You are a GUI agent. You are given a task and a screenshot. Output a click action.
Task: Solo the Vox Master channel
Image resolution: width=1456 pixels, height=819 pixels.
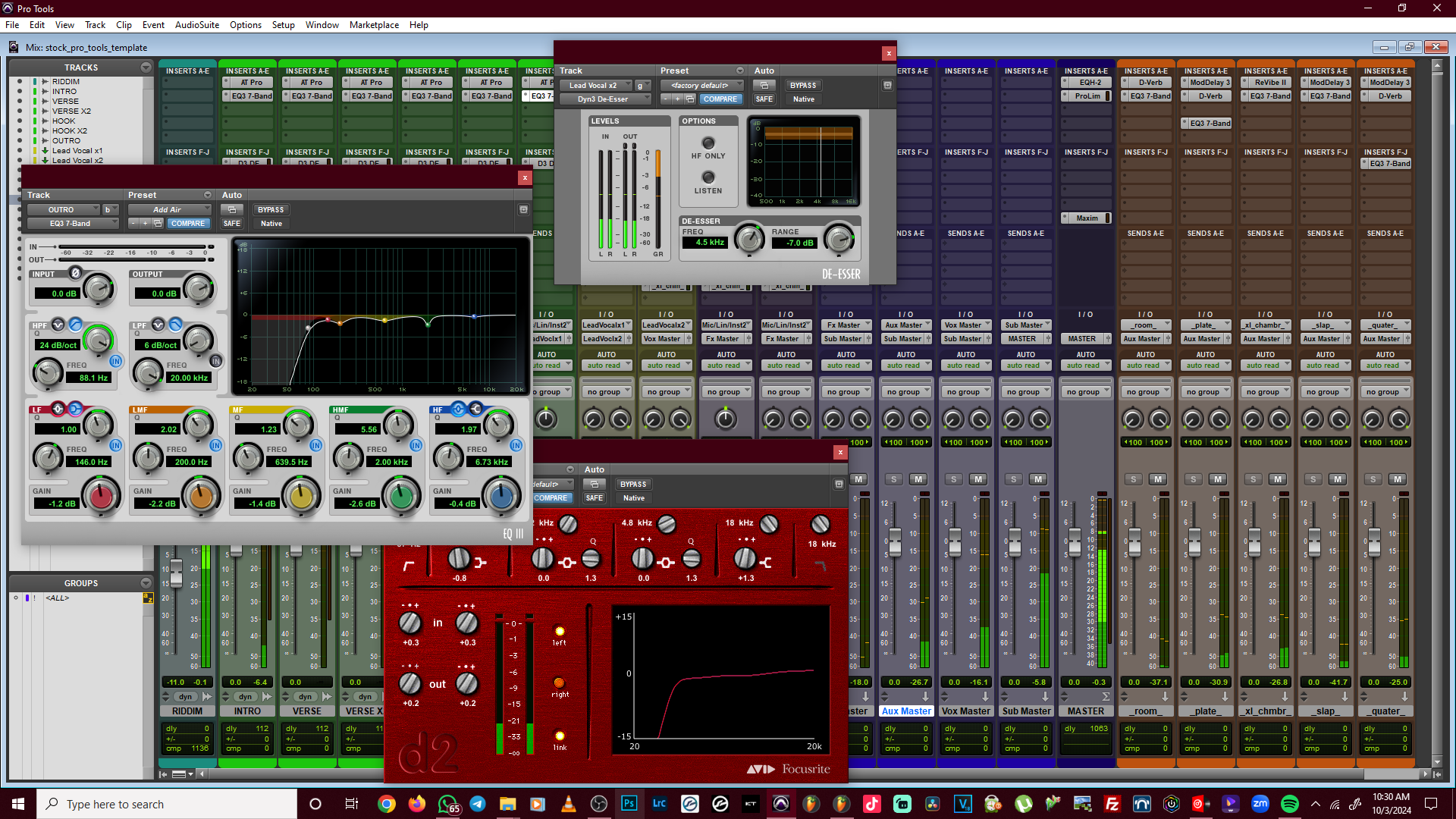pos(954,479)
